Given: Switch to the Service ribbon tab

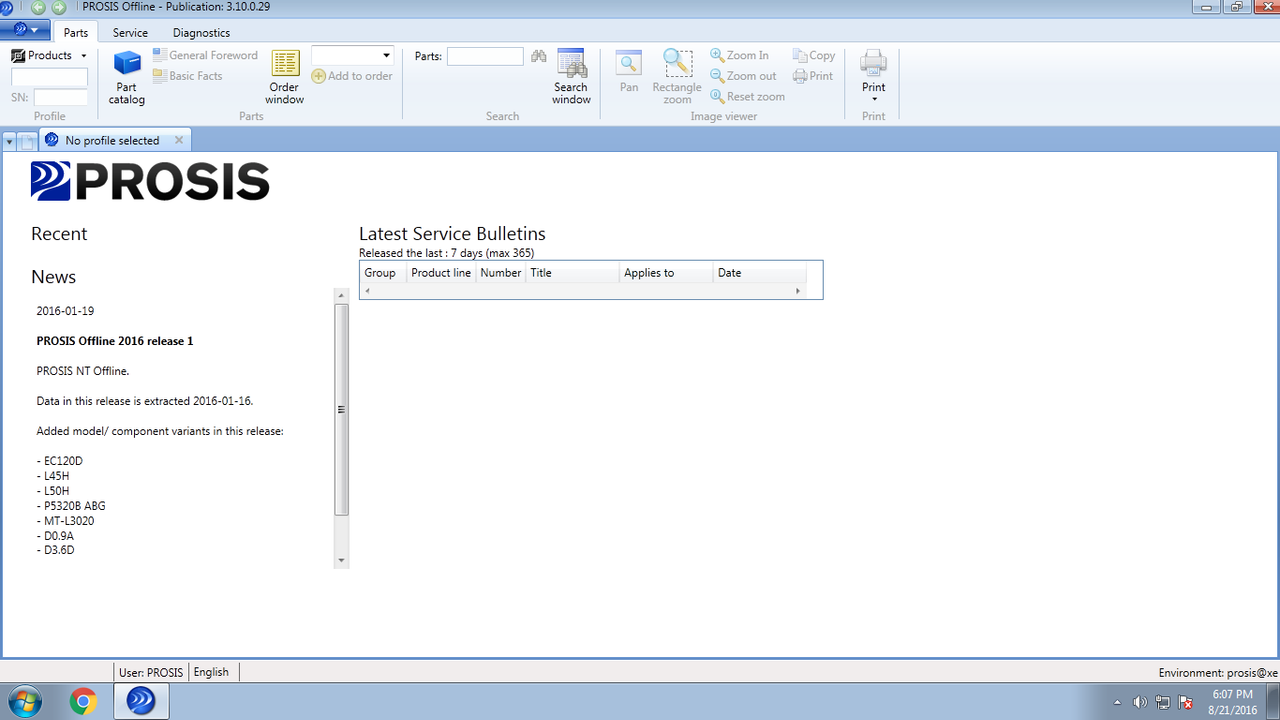Looking at the screenshot, I should pyautogui.click(x=130, y=33).
